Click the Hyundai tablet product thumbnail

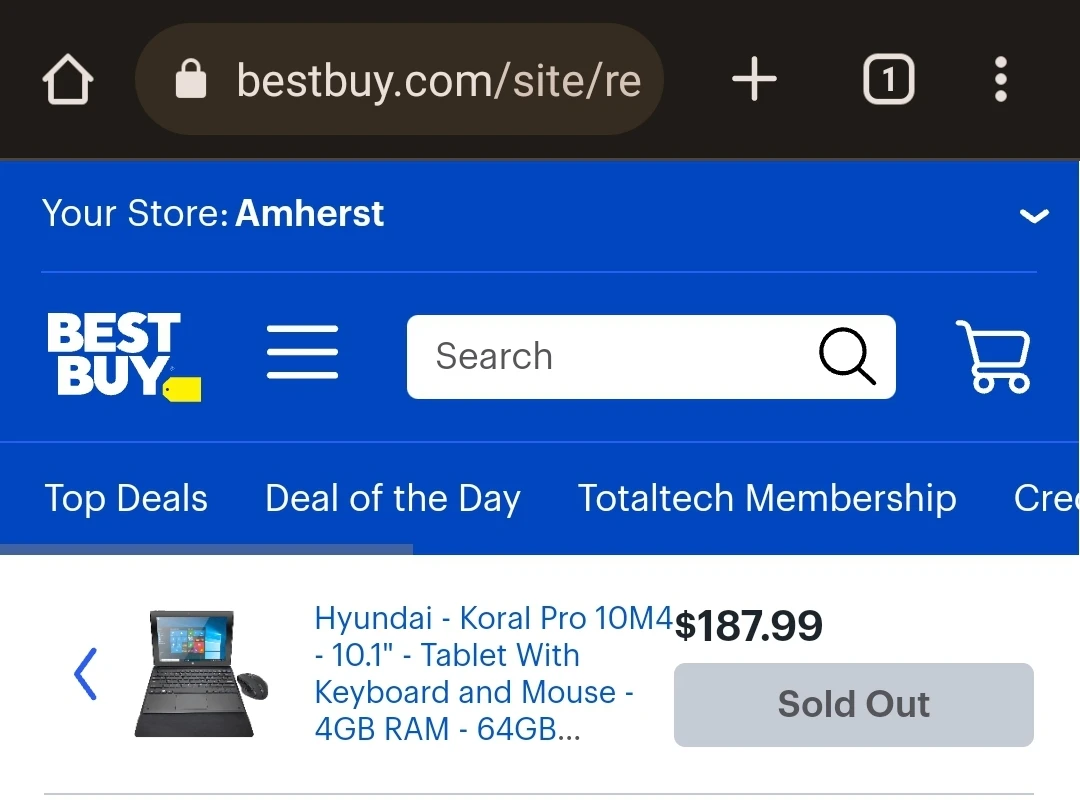pyautogui.click(x=201, y=673)
